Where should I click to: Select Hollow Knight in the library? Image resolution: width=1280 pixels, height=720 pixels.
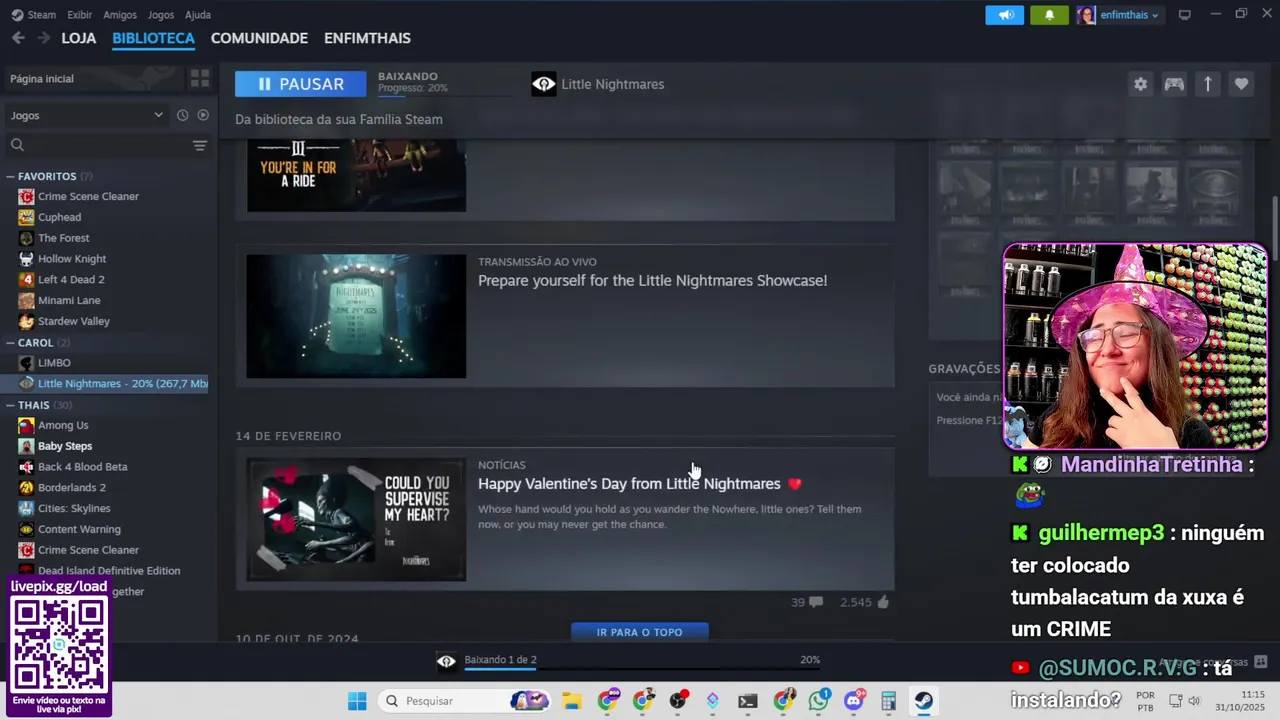(x=72, y=259)
